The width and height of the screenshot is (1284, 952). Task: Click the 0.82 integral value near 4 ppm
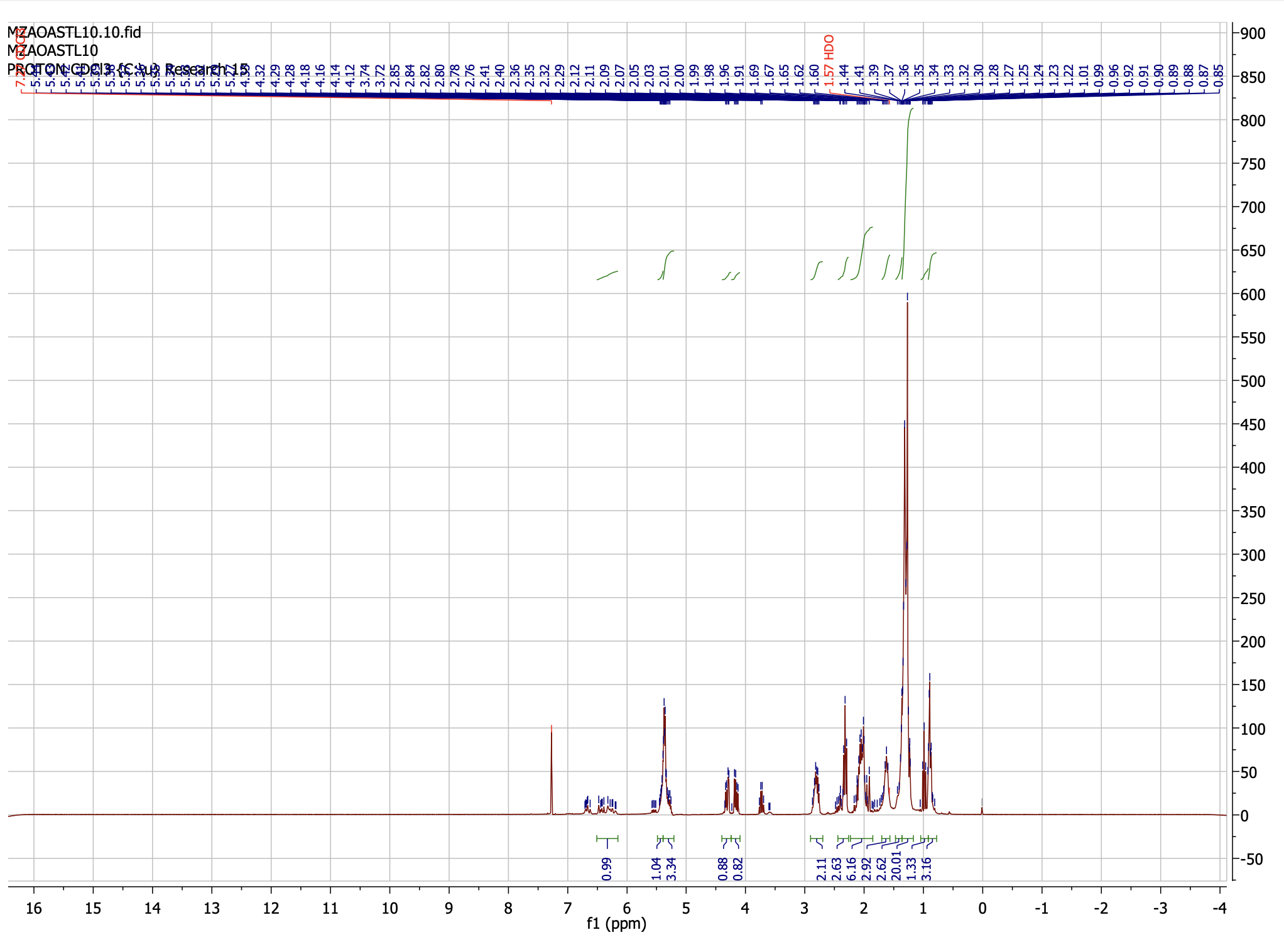click(x=737, y=870)
